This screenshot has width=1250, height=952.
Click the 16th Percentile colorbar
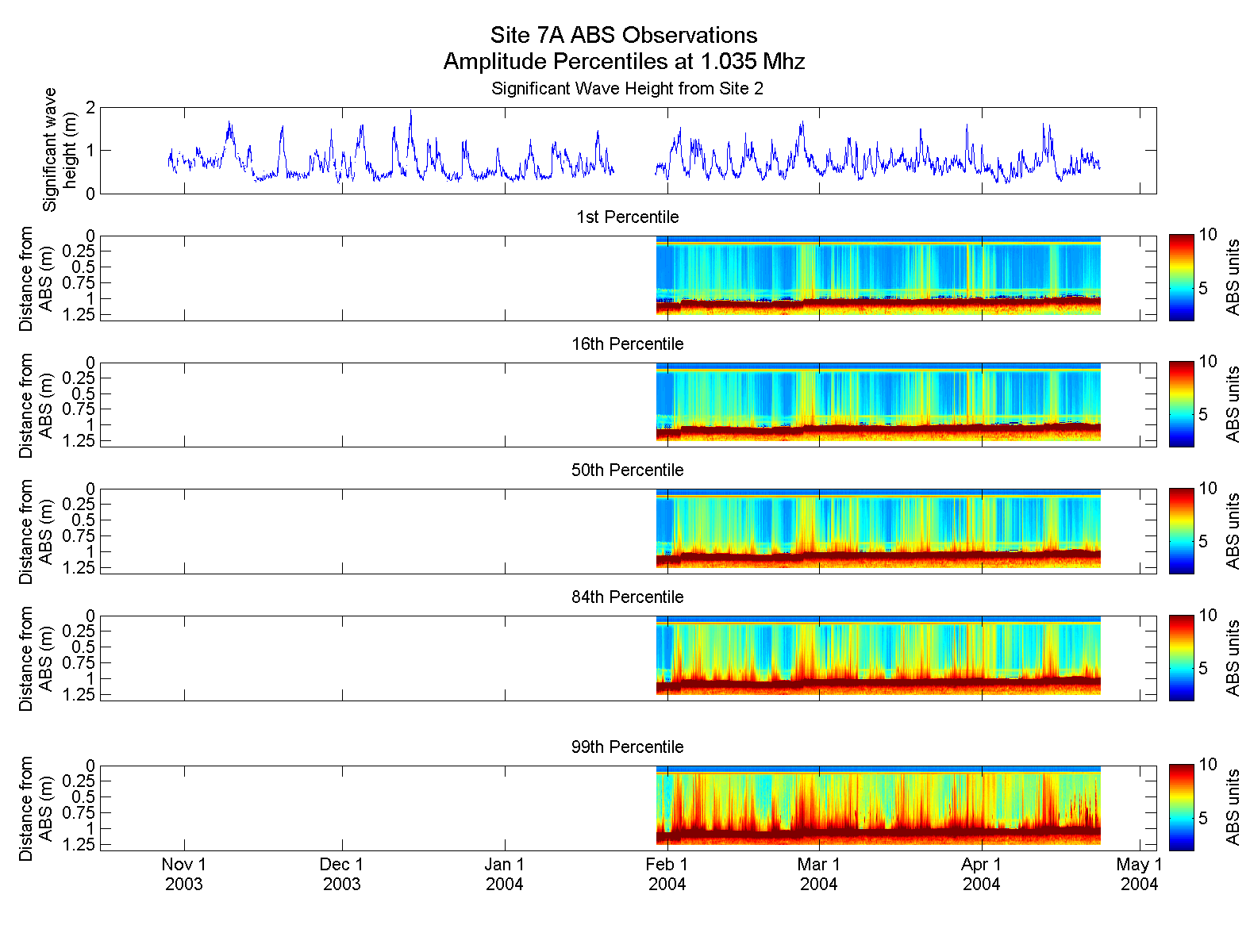[1181, 404]
